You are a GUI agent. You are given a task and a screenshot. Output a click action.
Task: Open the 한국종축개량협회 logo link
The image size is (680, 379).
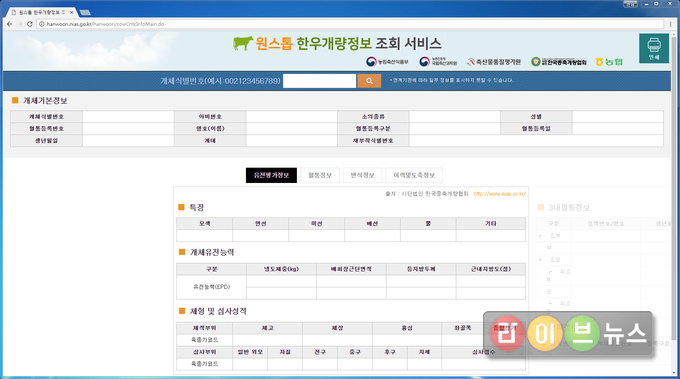[559, 62]
